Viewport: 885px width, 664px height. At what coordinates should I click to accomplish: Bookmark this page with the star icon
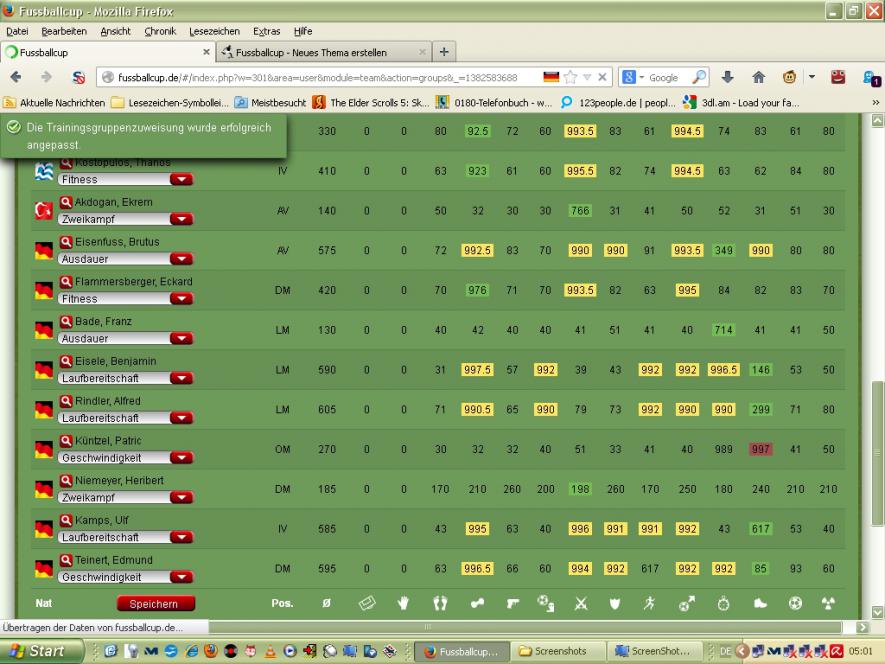click(571, 77)
